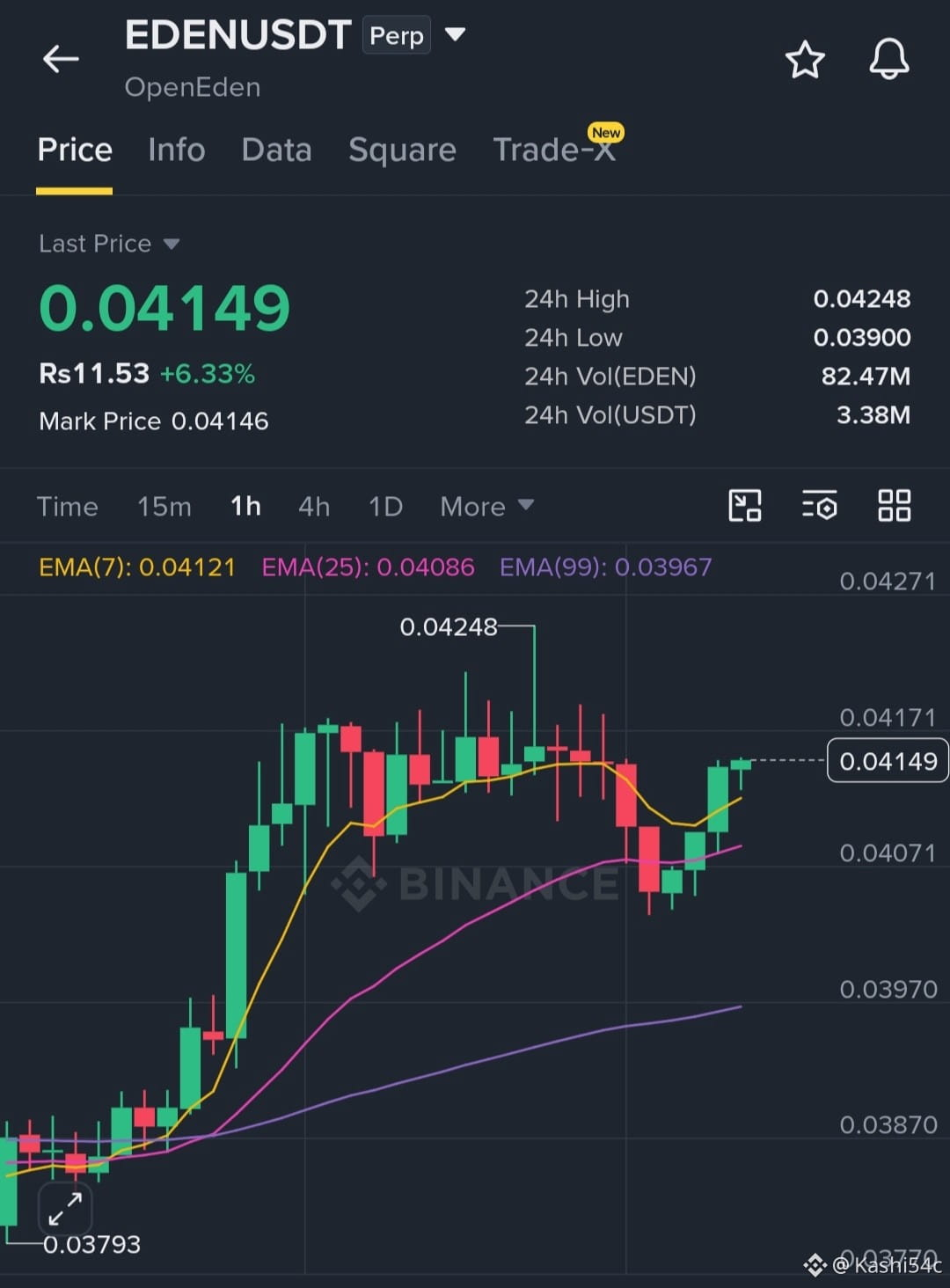This screenshot has width=950, height=1288.
Task: Tap the EMA(7): 0.04121 label
Action: click(137, 567)
